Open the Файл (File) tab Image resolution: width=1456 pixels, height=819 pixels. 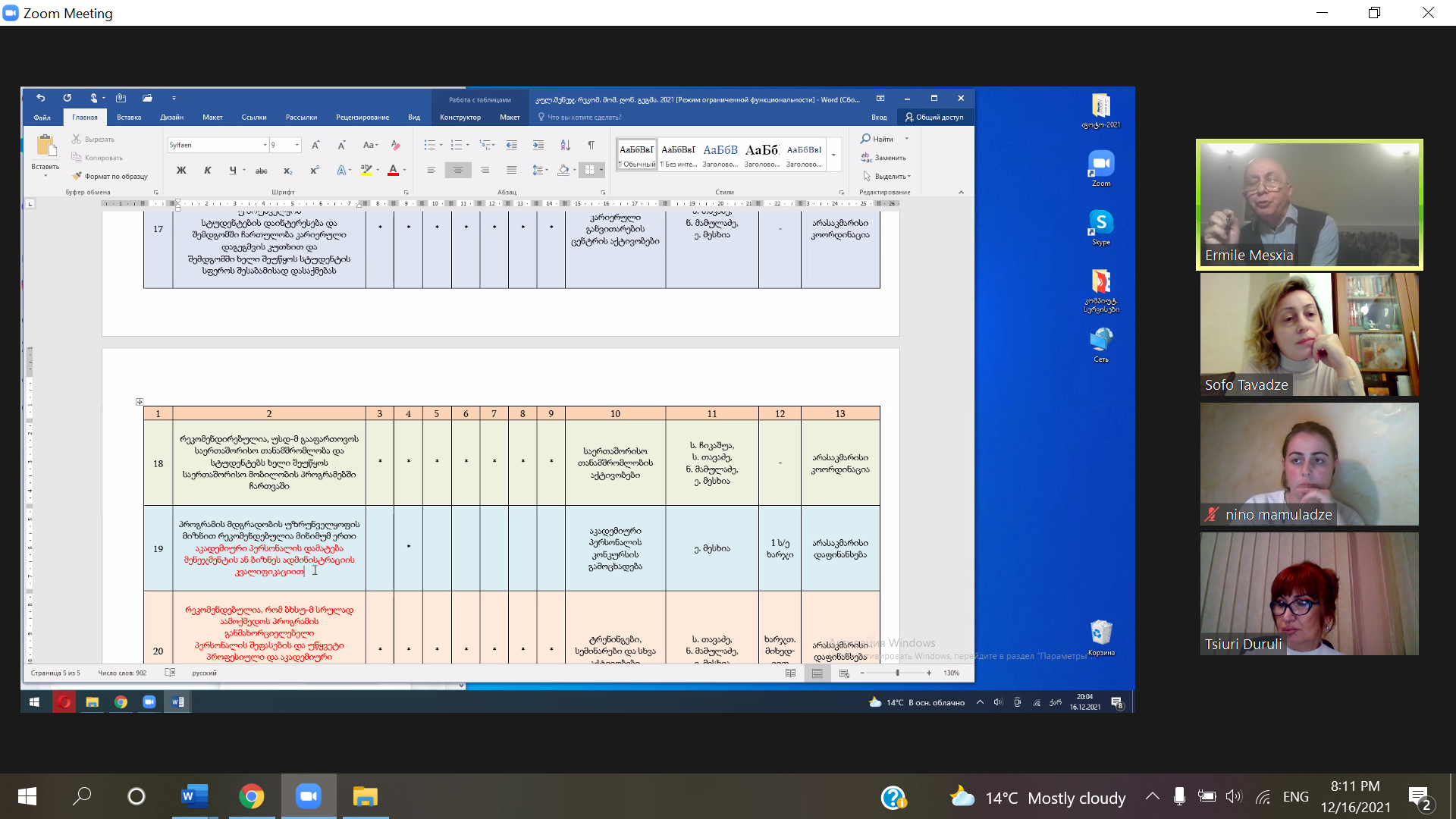[42, 118]
